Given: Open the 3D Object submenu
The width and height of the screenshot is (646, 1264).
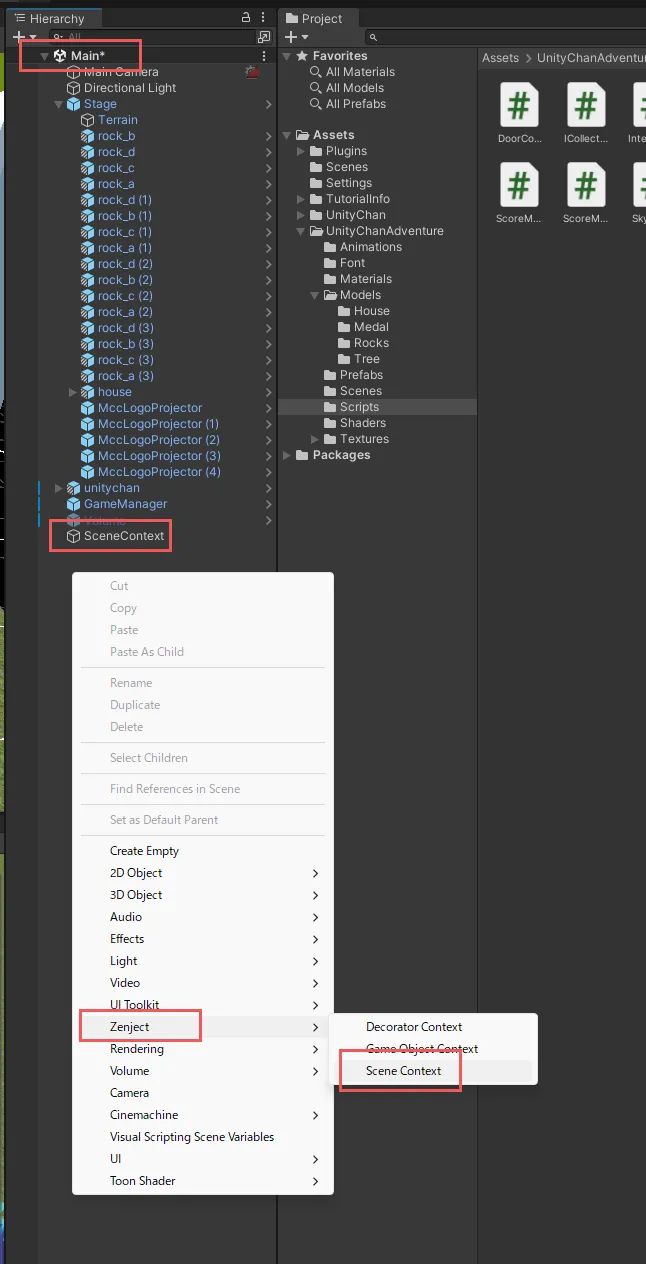Looking at the screenshot, I should click(x=136, y=895).
